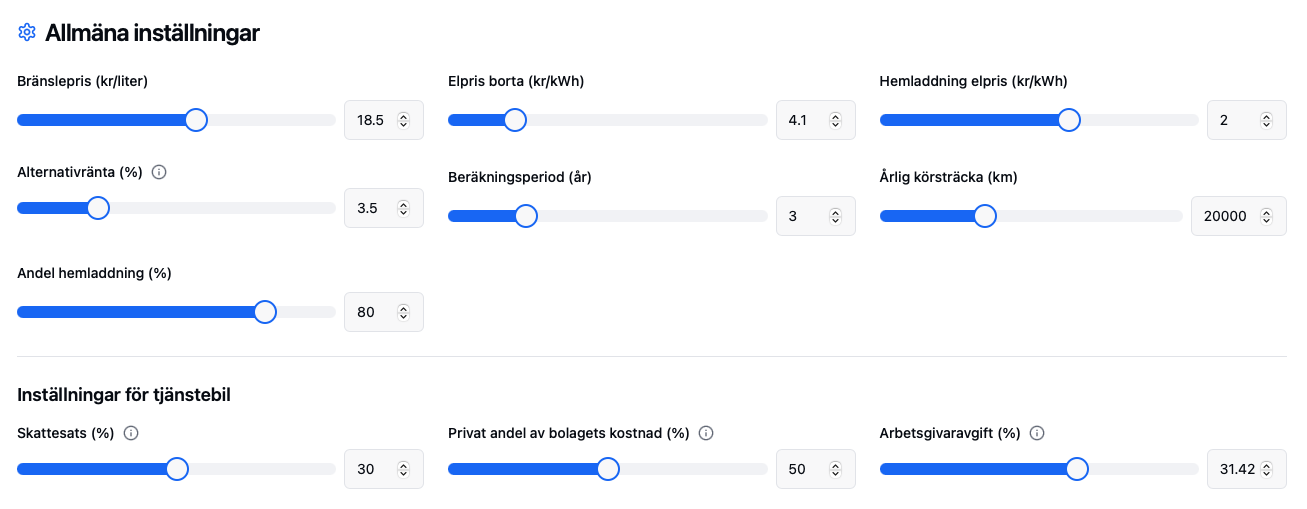Click the Bränslepris slider handle
1307x509 pixels.
pyautogui.click(x=196, y=120)
